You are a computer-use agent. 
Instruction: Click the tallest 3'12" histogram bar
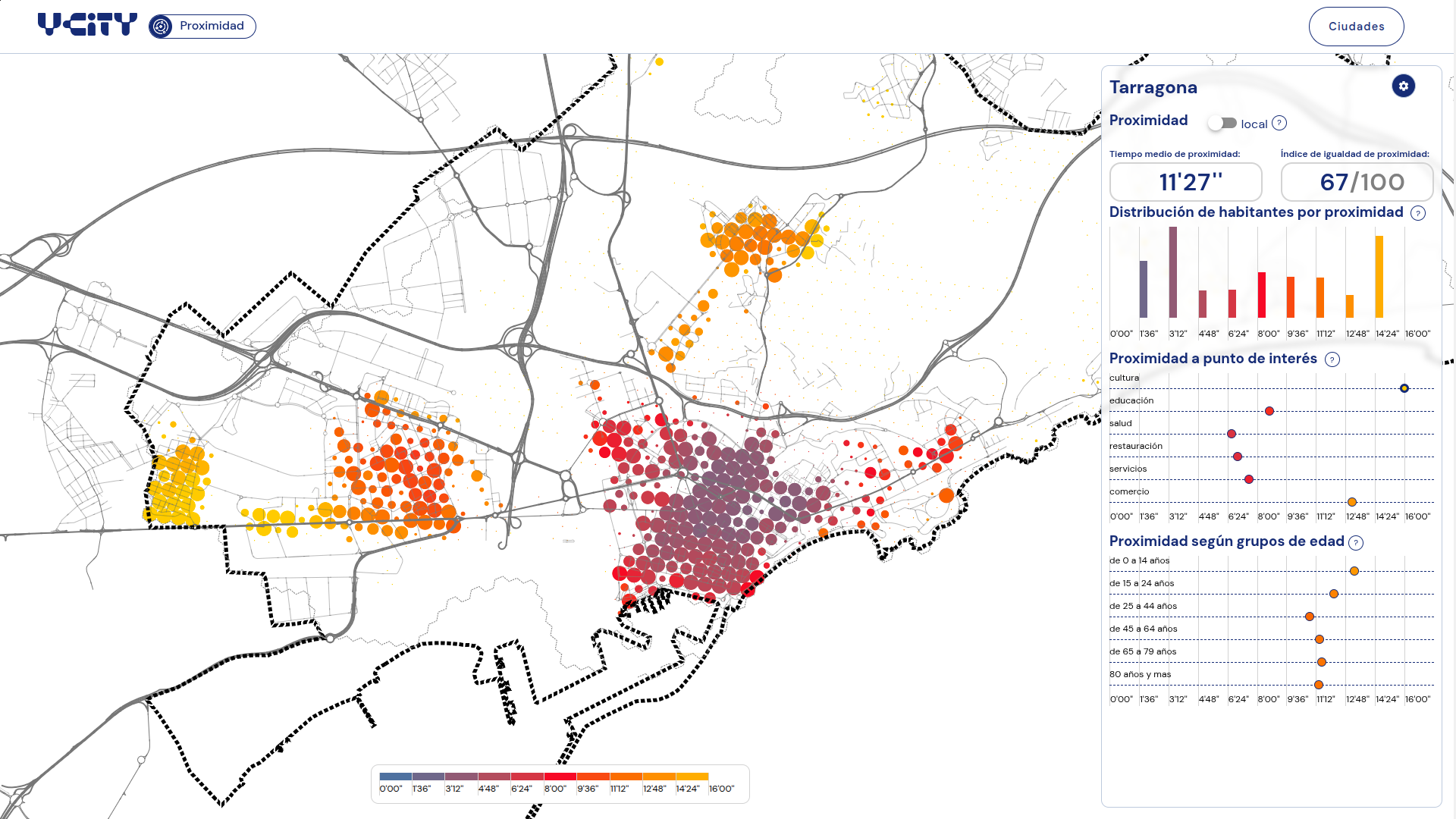click(1173, 272)
